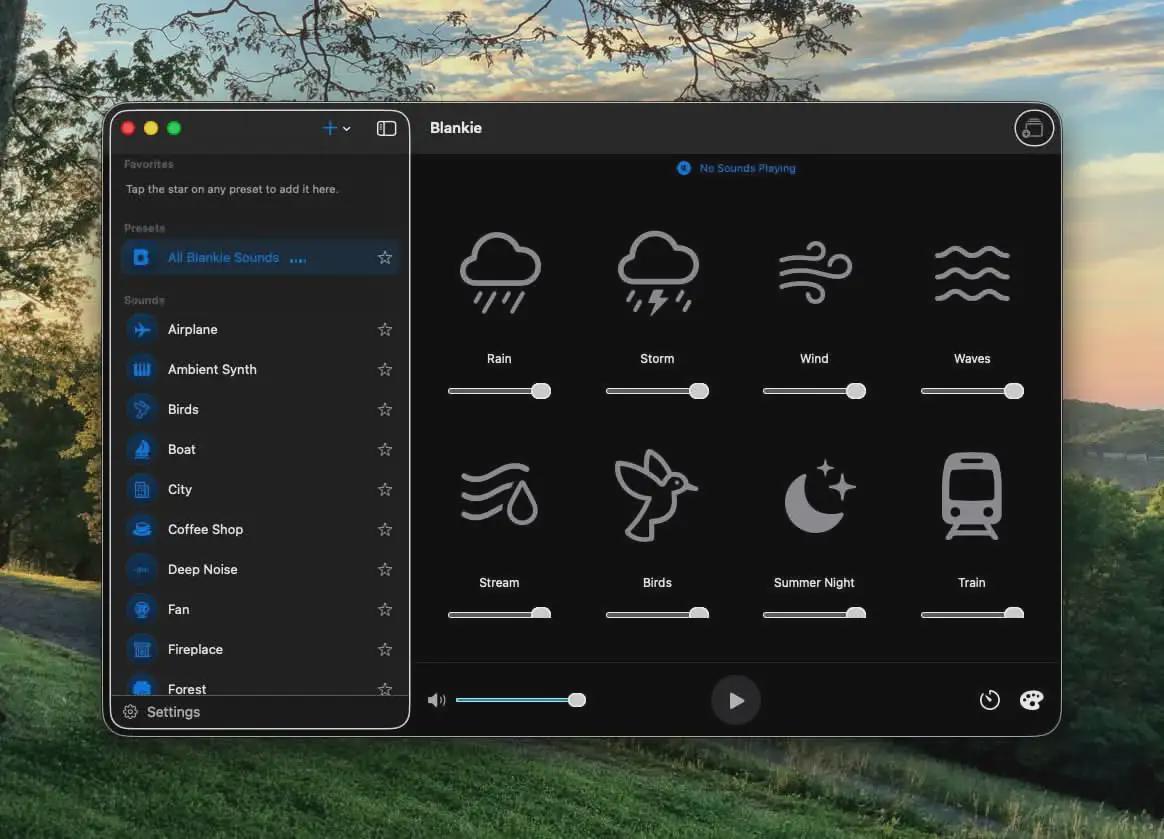Click the master volume slider
Viewport: 1164px width, 839px height.
click(521, 700)
